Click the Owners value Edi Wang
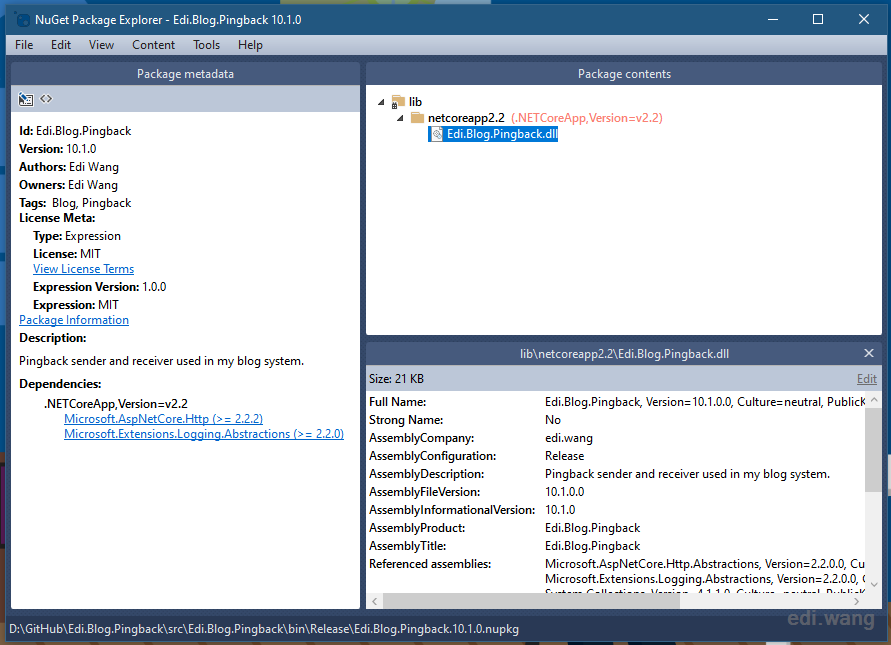 point(93,185)
